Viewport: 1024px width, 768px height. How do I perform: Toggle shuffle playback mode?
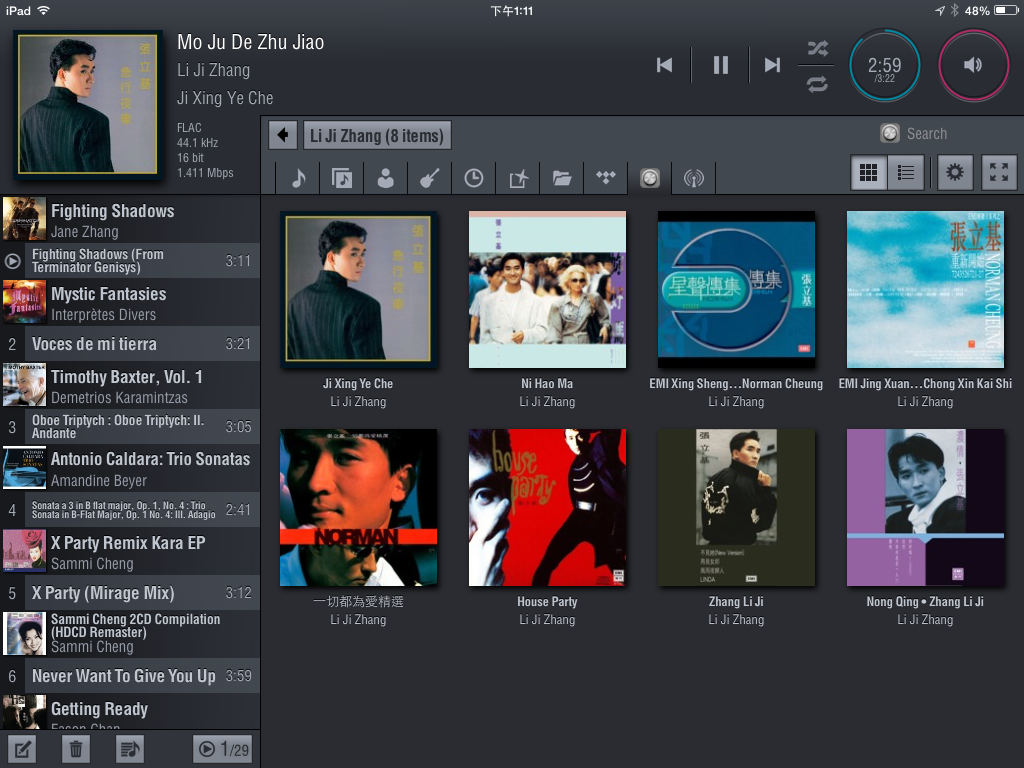click(817, 48)
